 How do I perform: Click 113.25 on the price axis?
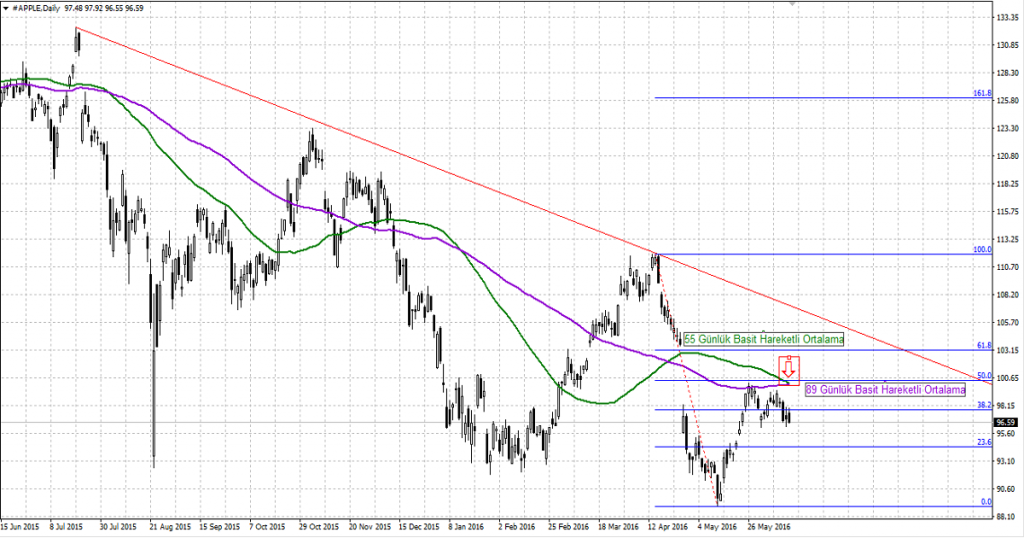pyautogui.click(x=1008, y=239)
